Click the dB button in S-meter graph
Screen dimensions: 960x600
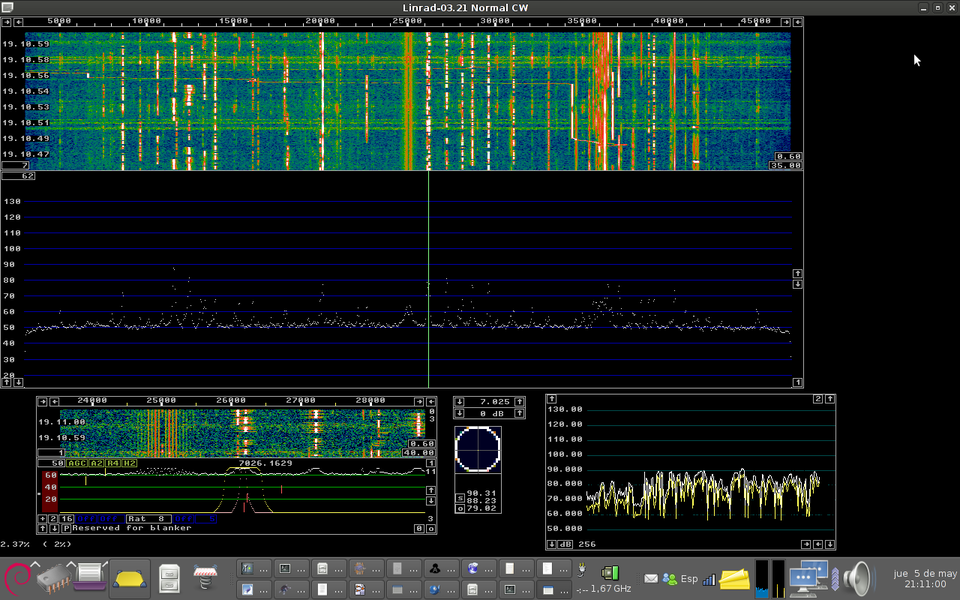[x=565, y=544]
